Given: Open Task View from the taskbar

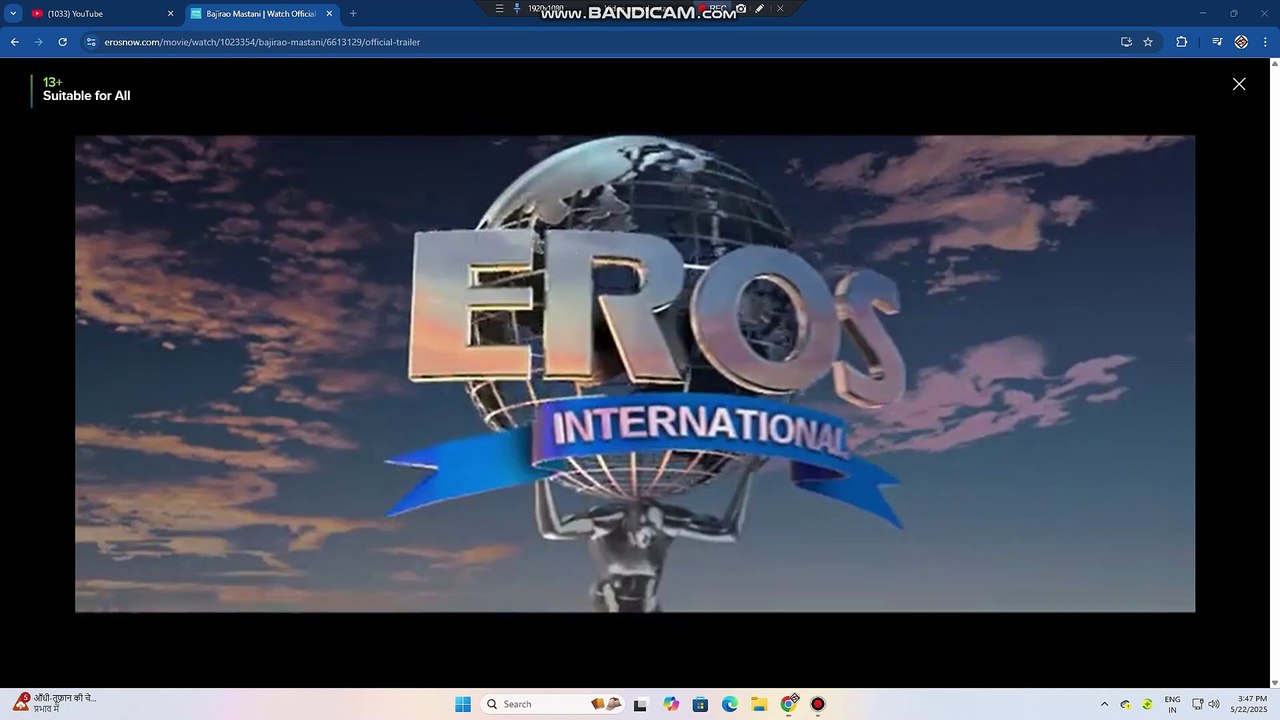Looking at the screenshot, I should pos(640,704).
